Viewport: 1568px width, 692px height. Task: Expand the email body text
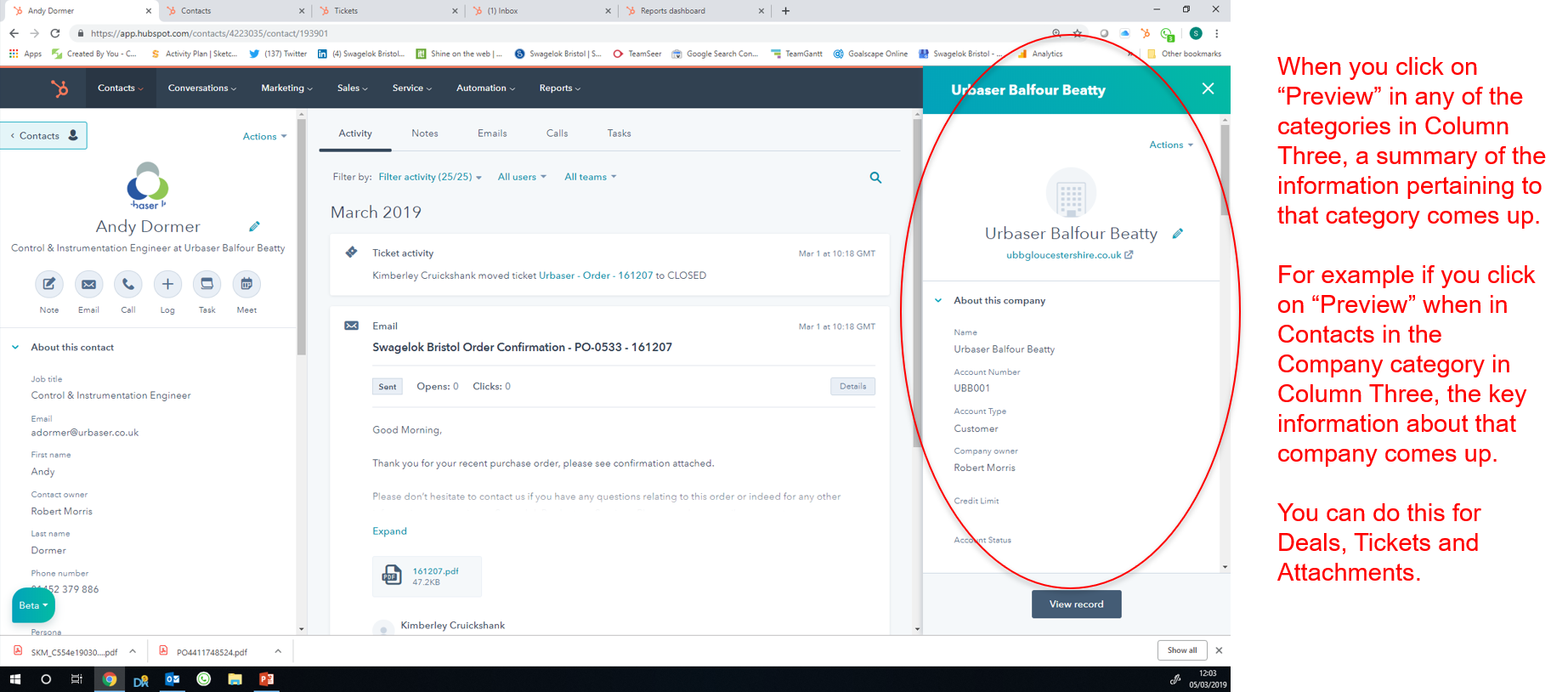point(389,531)
